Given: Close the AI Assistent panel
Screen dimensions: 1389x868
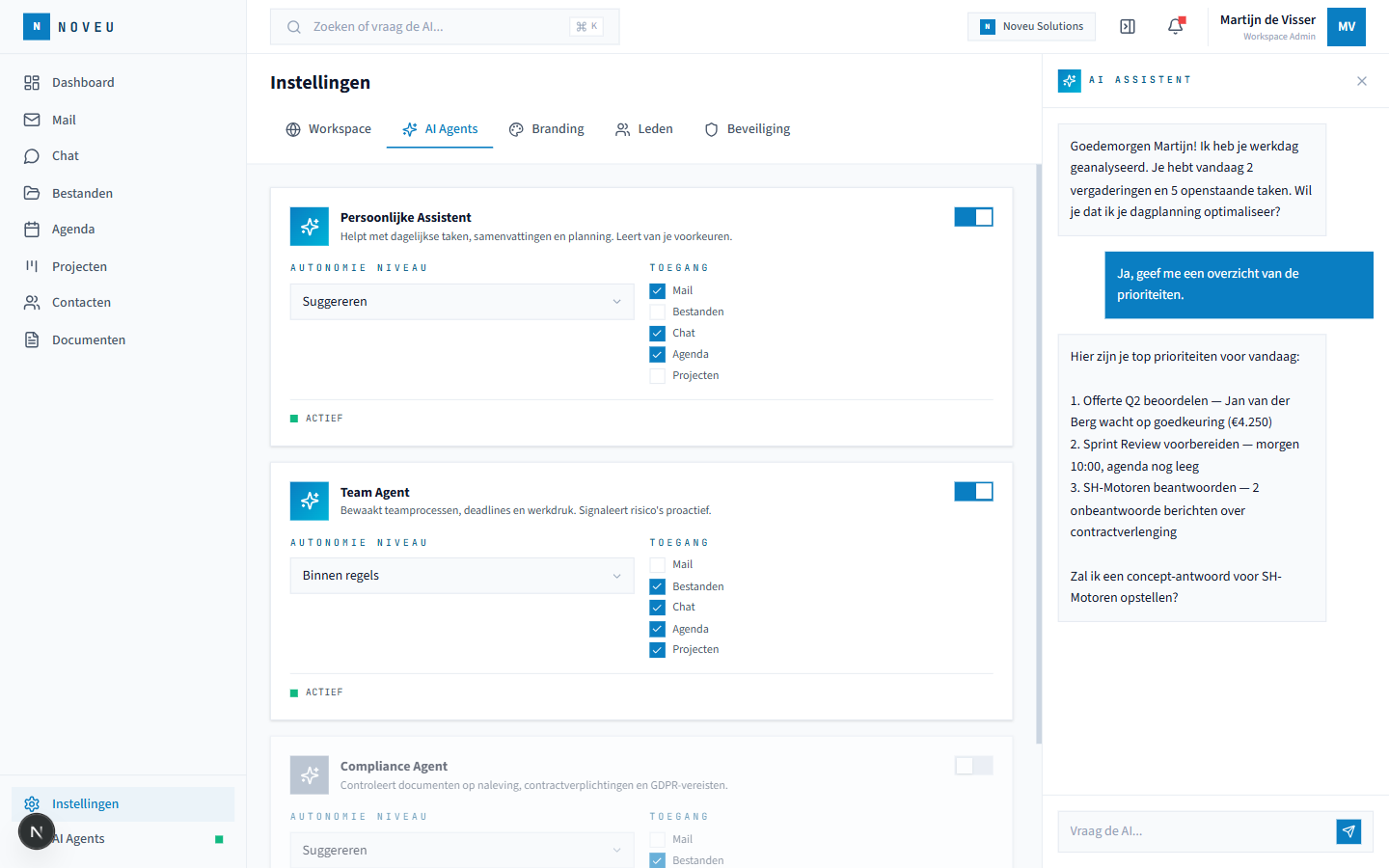Looking at the screenshot, I should [x=1362, y=81].
